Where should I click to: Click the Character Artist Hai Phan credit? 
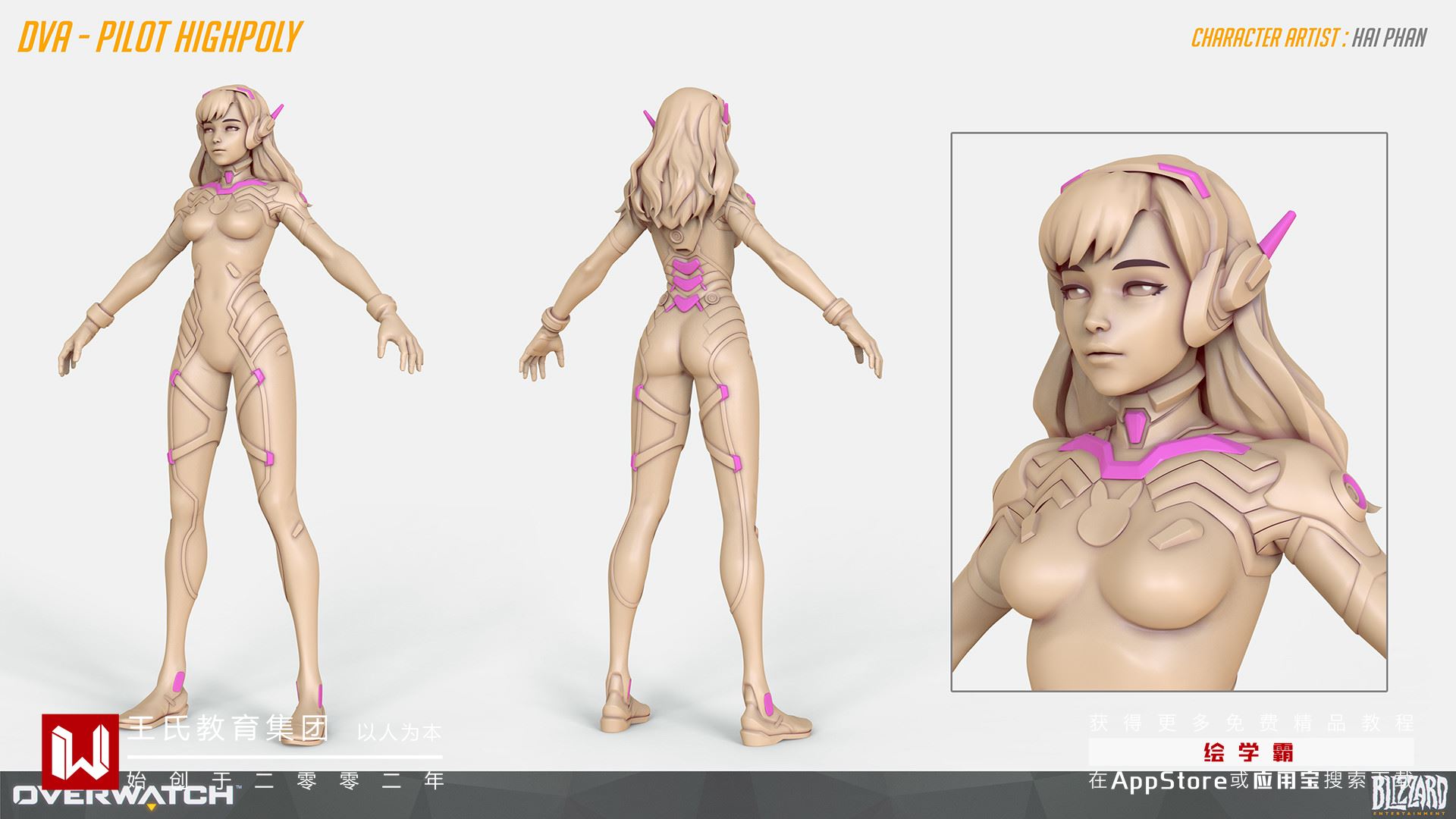click(1309, 38)
